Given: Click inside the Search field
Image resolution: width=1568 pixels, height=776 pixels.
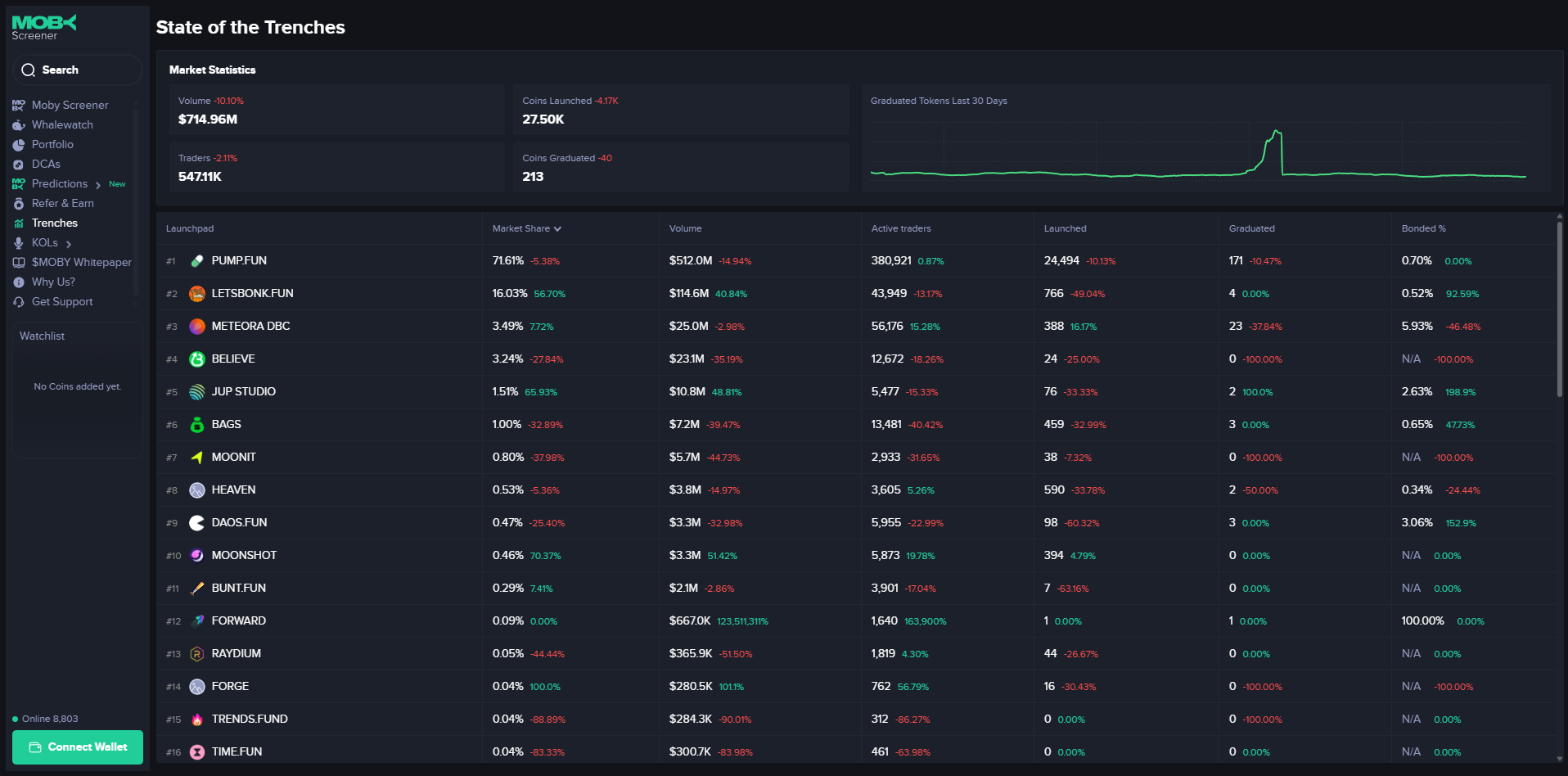Looking at the screenshot, I should click(78, 70).
